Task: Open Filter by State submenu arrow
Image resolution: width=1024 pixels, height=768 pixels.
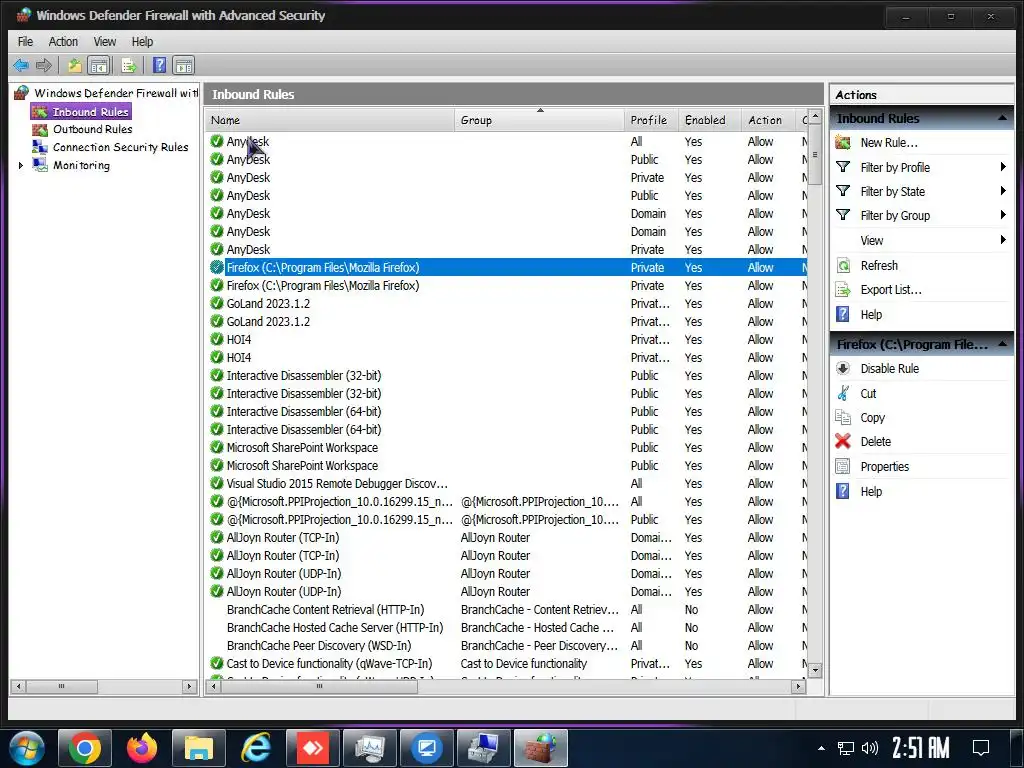Action: point(1002,191)
